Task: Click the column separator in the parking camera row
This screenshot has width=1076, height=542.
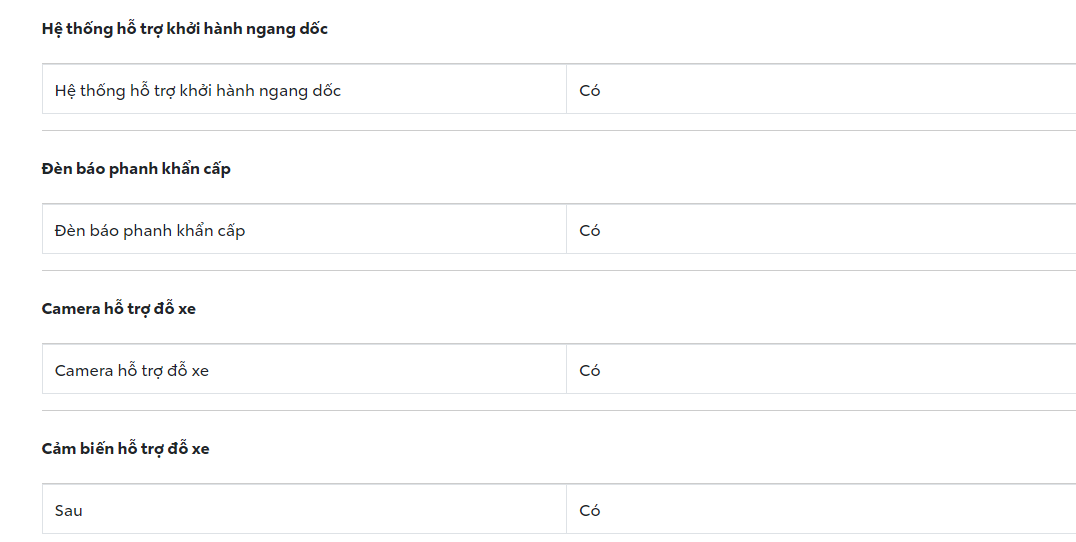Action: [x=566, y=370]
